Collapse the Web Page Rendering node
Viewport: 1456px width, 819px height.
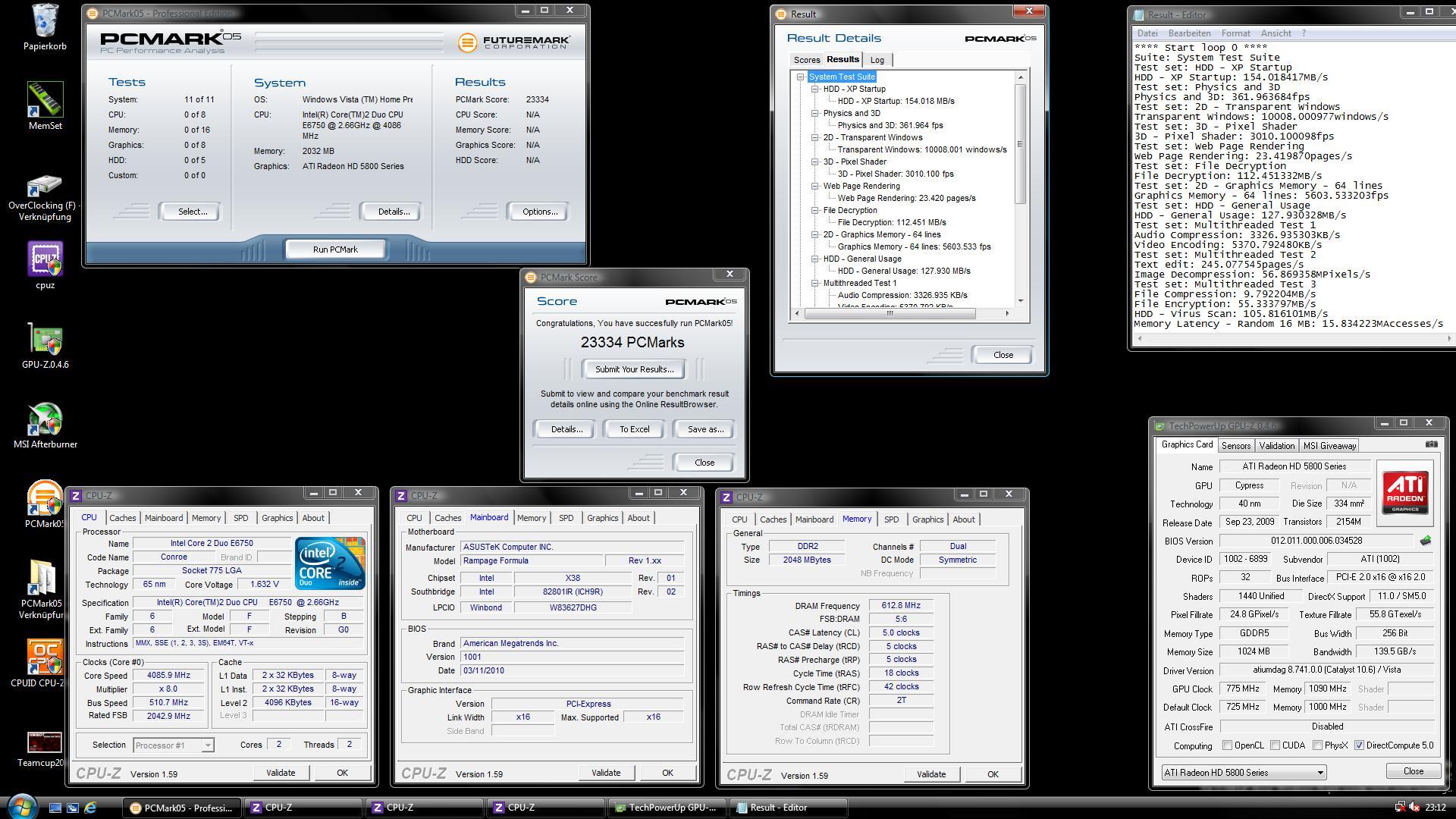(x=814, y=186)
